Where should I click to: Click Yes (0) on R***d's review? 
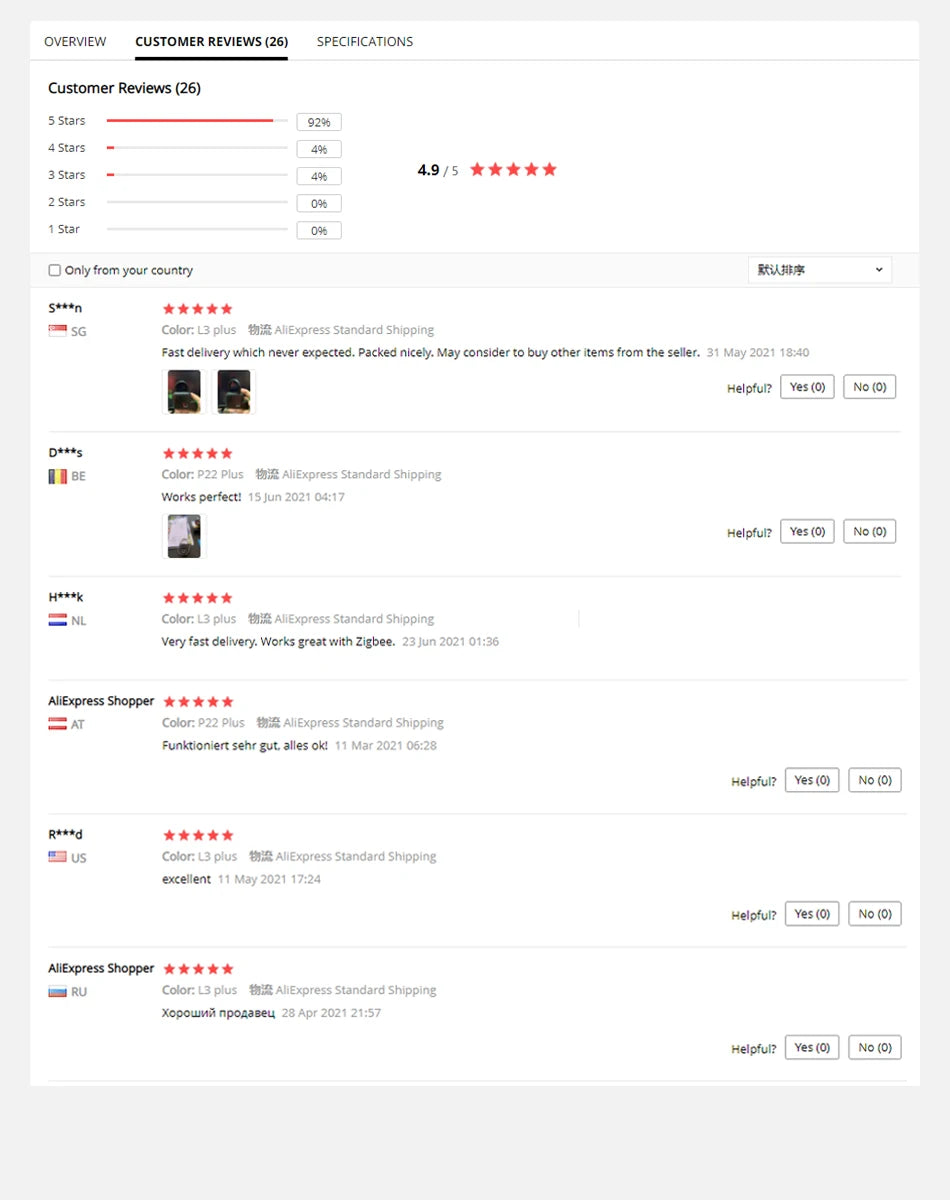click(812, 914)
